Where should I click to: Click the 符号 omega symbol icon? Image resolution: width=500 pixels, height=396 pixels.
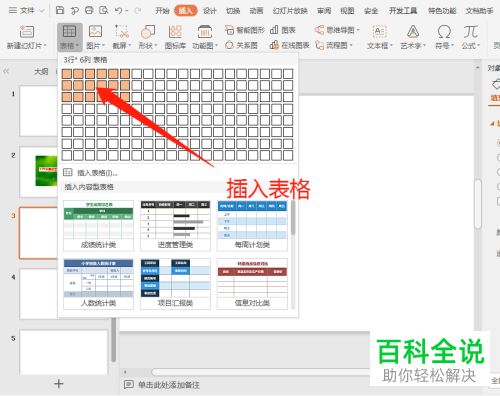click(444, 32)
